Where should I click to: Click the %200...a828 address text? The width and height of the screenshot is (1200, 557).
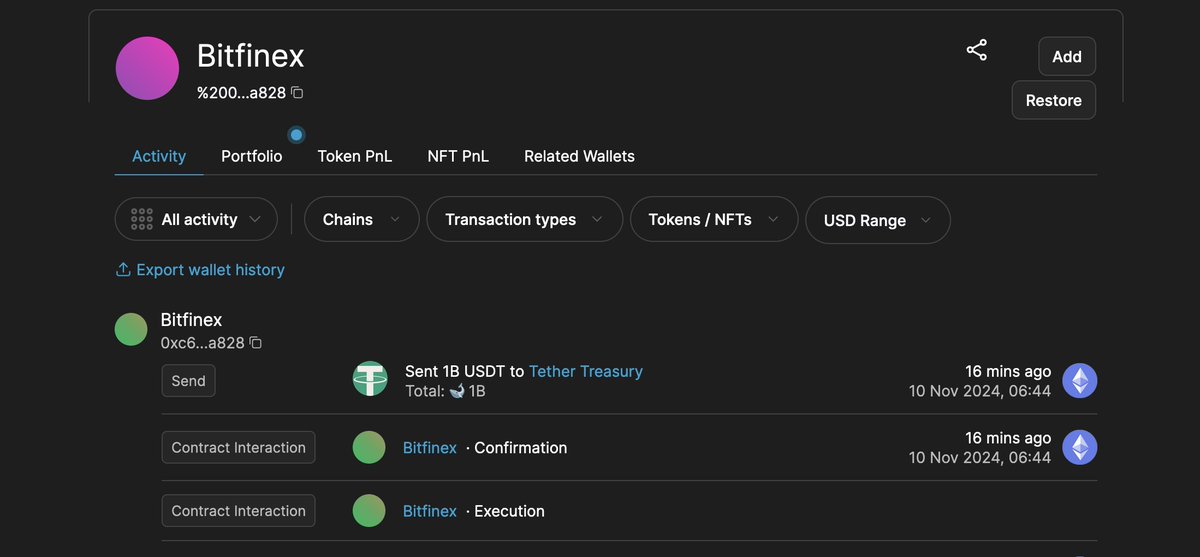pyautogui.click(x=242, y=93)
